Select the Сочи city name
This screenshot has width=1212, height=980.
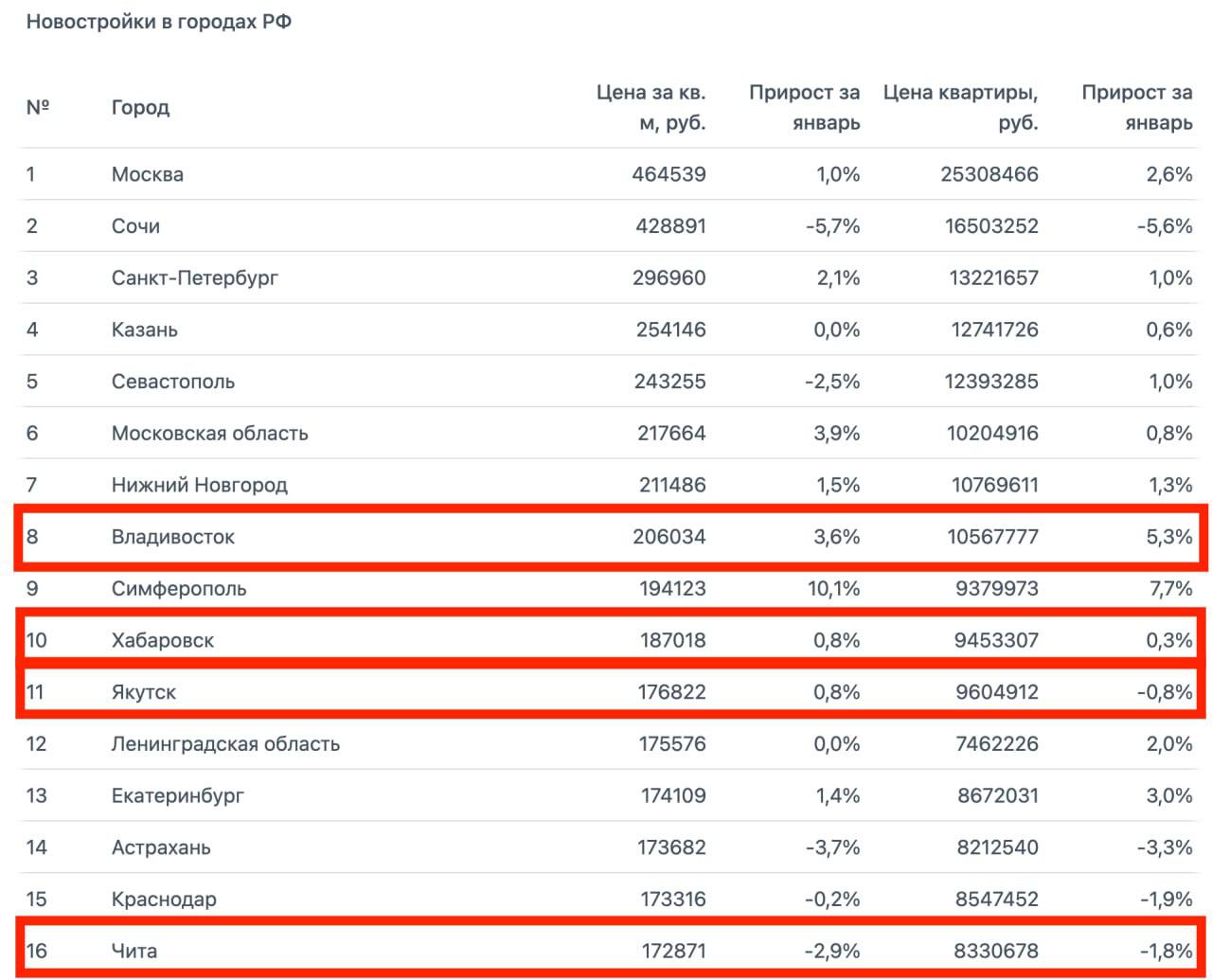tap(135, 226)
